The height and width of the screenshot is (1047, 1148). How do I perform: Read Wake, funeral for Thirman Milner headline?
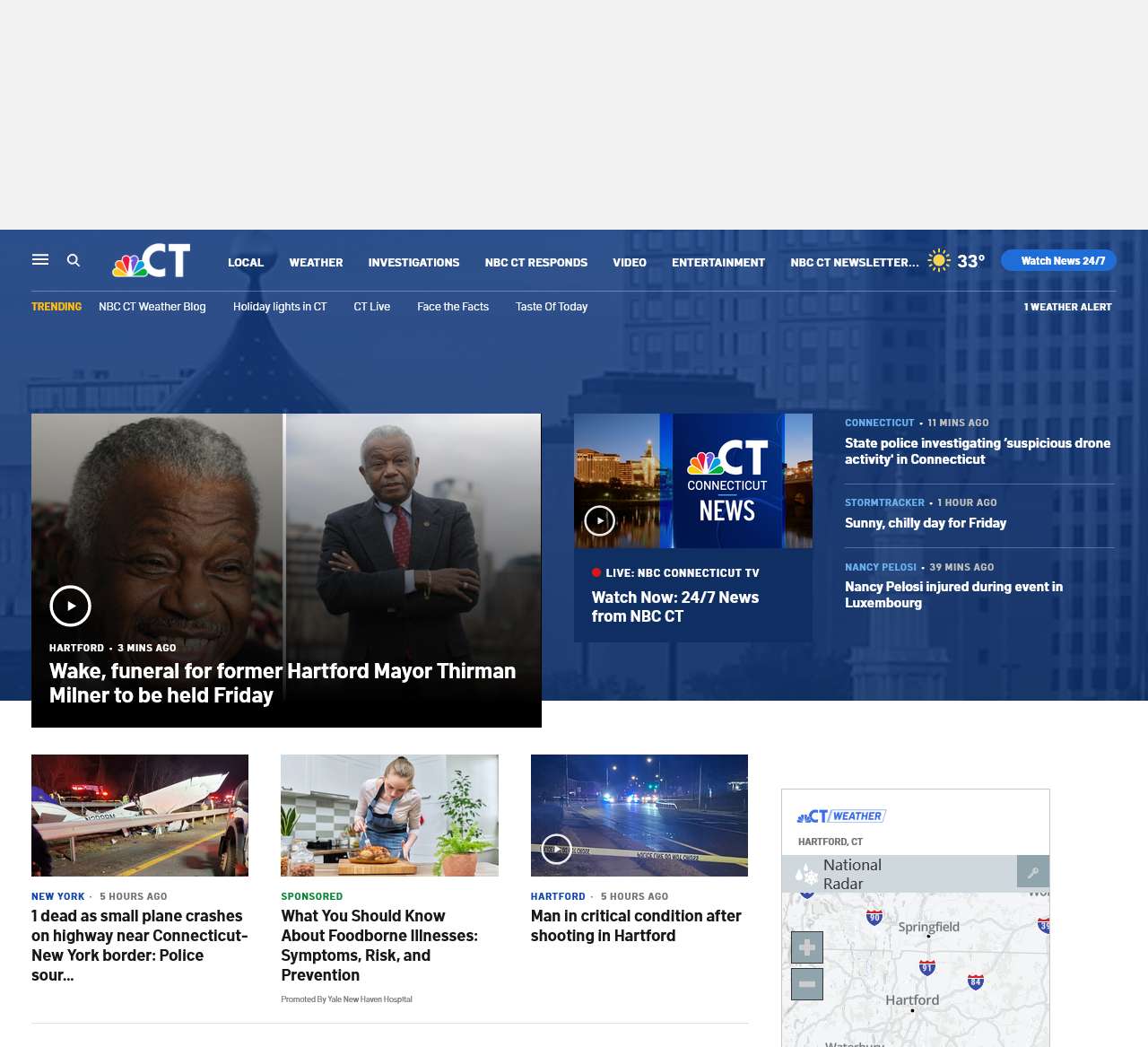point(283,683)
